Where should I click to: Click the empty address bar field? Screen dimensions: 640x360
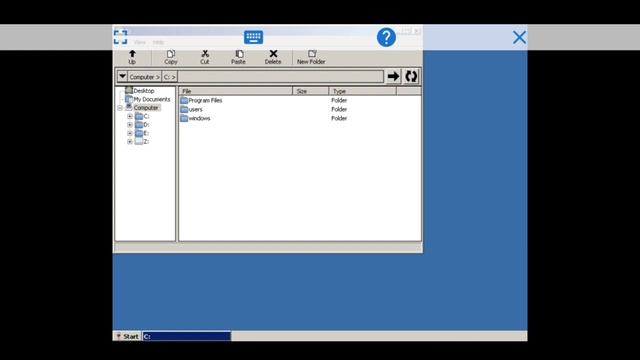point(280,77)
